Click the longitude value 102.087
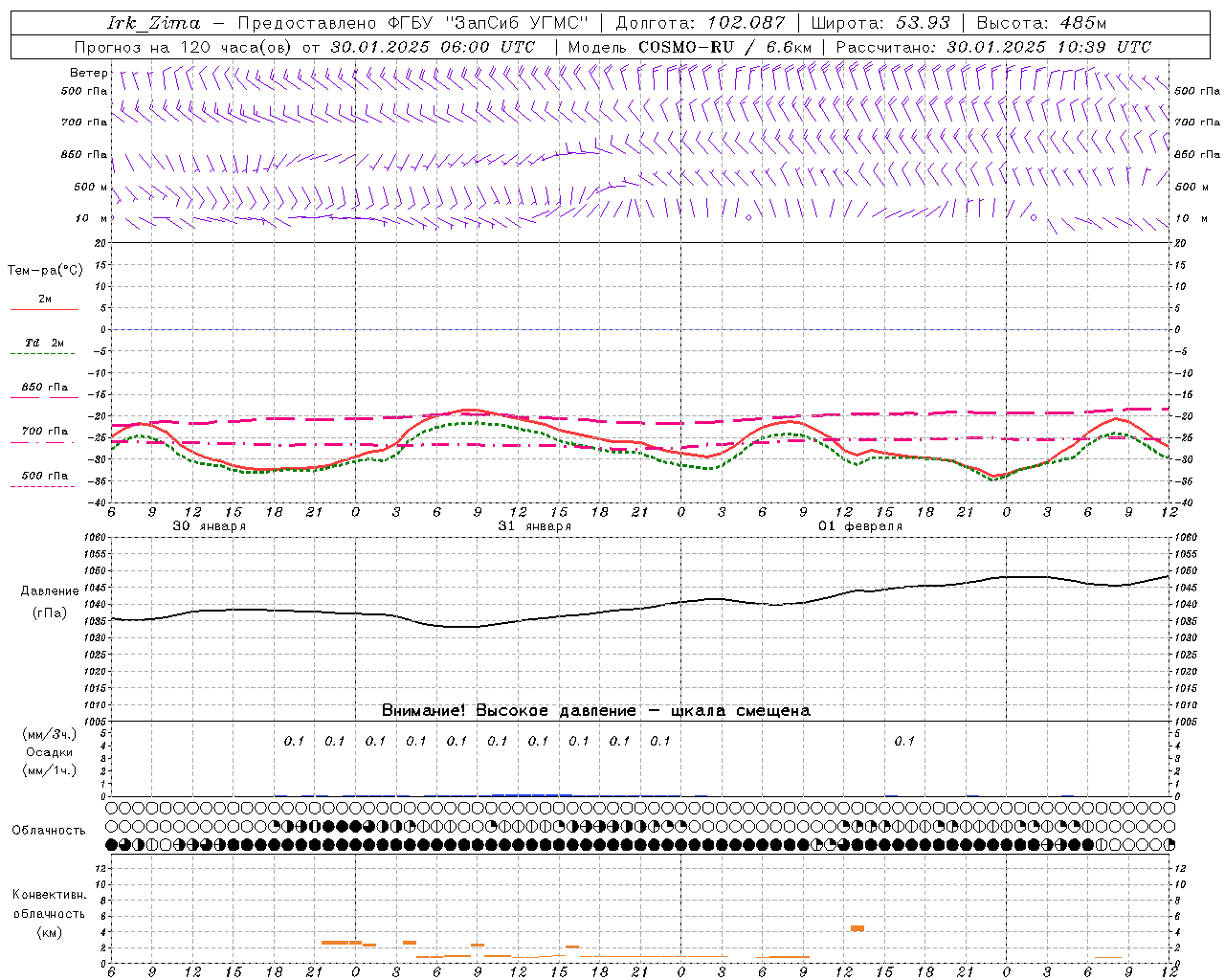This screenshot has height=980, width=1225. pyautogui.click(x=746, y=23)
